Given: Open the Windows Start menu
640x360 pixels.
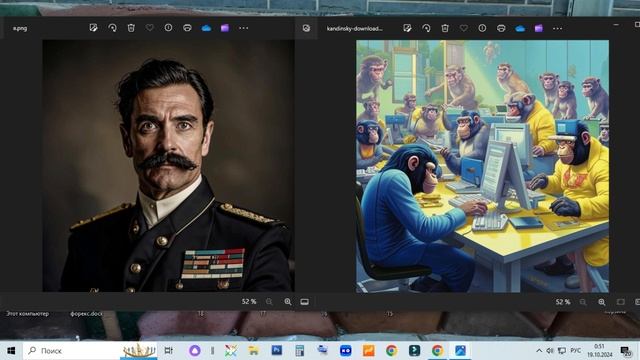Looking at the screenshot, I should [x=11, y=351].
